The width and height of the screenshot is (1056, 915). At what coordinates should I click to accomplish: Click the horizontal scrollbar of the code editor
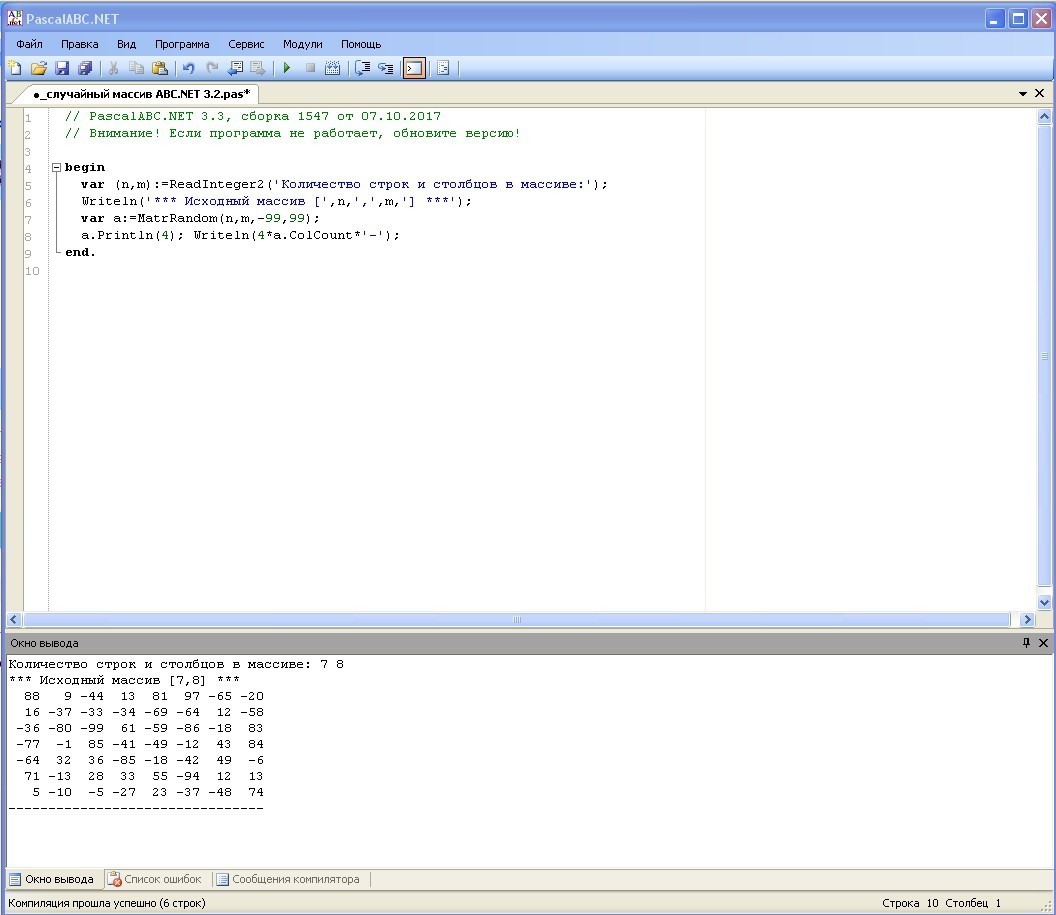coord(517,620)
